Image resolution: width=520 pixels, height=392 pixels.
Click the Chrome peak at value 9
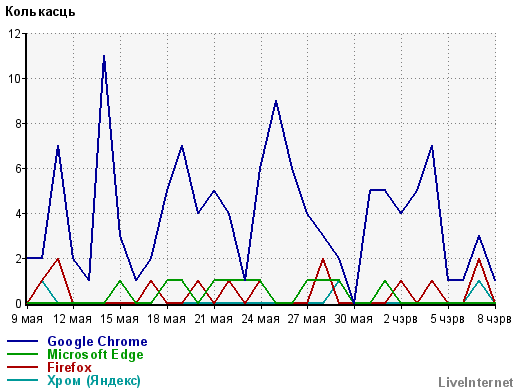(x=276, y=101)
